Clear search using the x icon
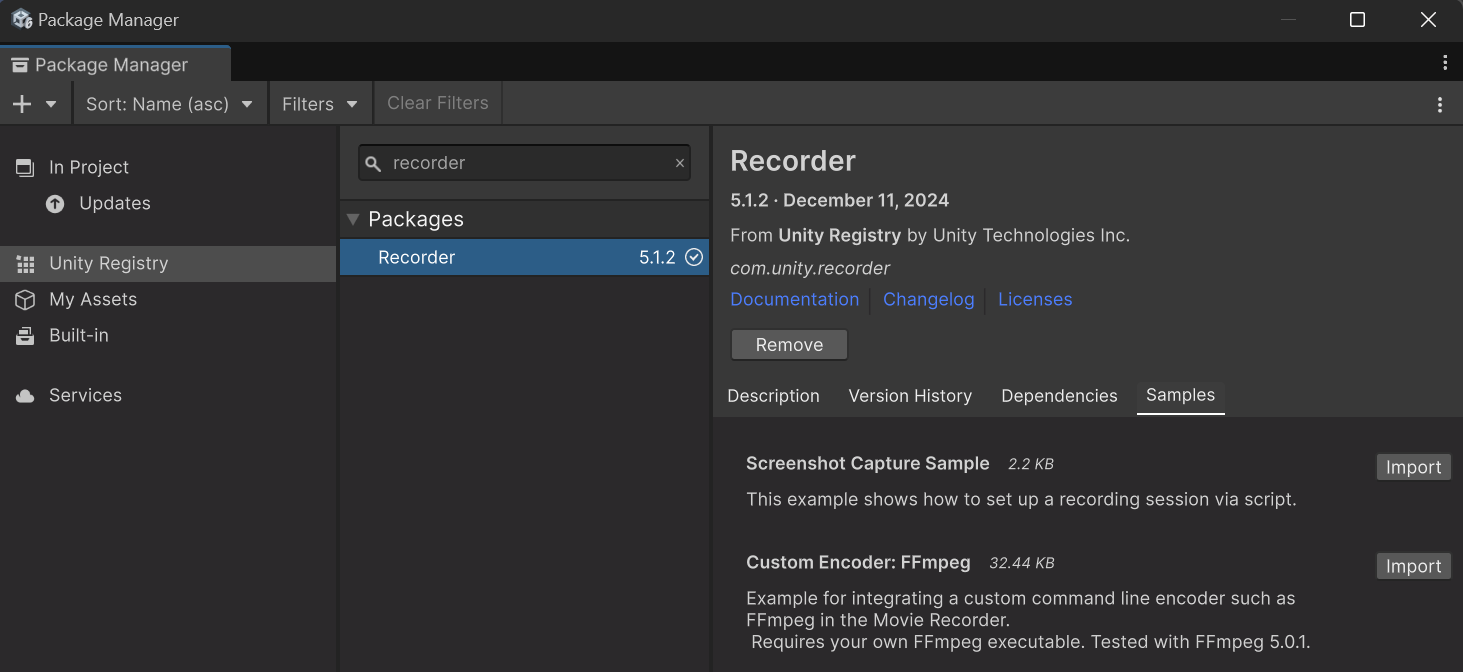 coord(680,163)
